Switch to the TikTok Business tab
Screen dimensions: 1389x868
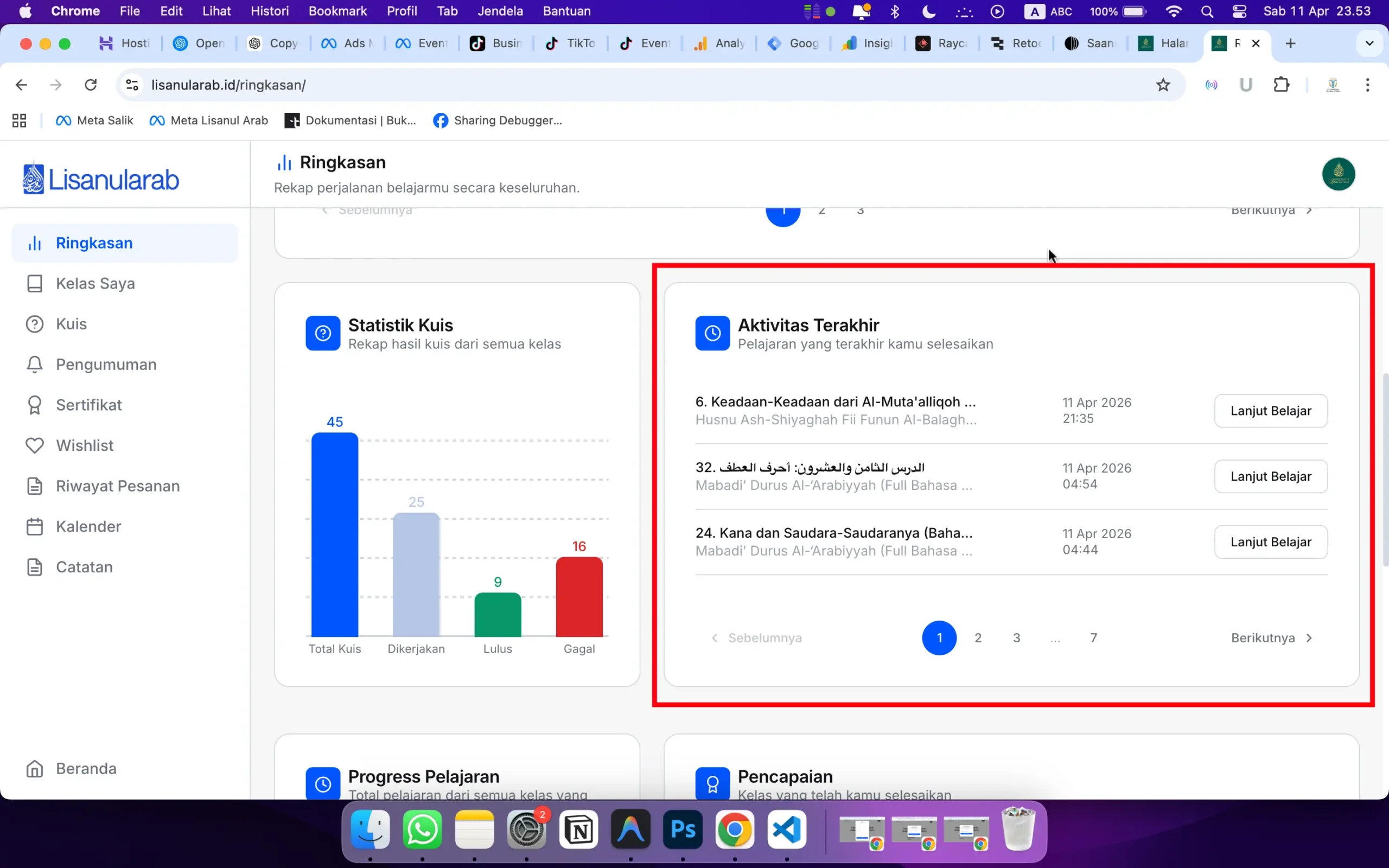(497, 43)
